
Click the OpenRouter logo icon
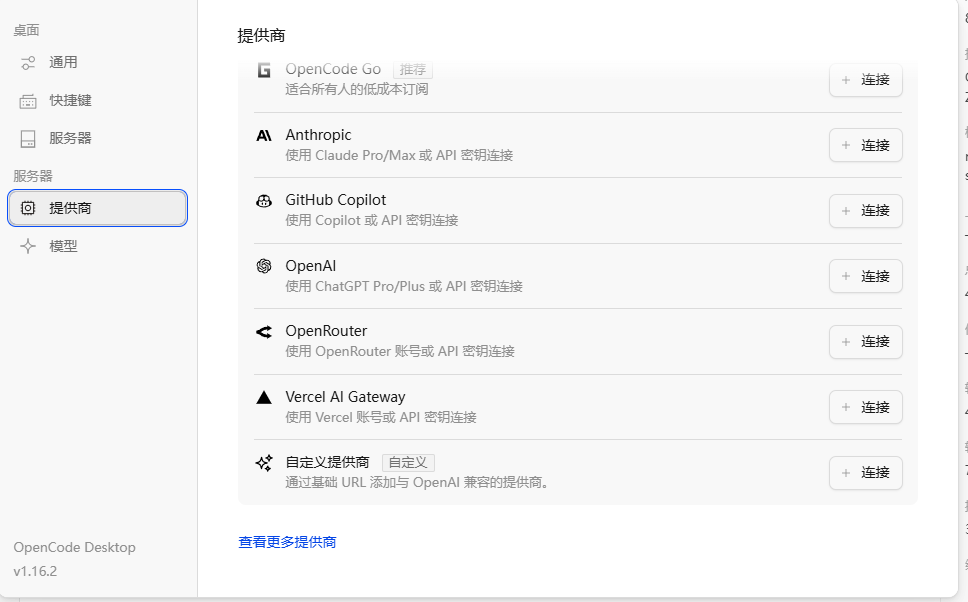pos(264,332)
